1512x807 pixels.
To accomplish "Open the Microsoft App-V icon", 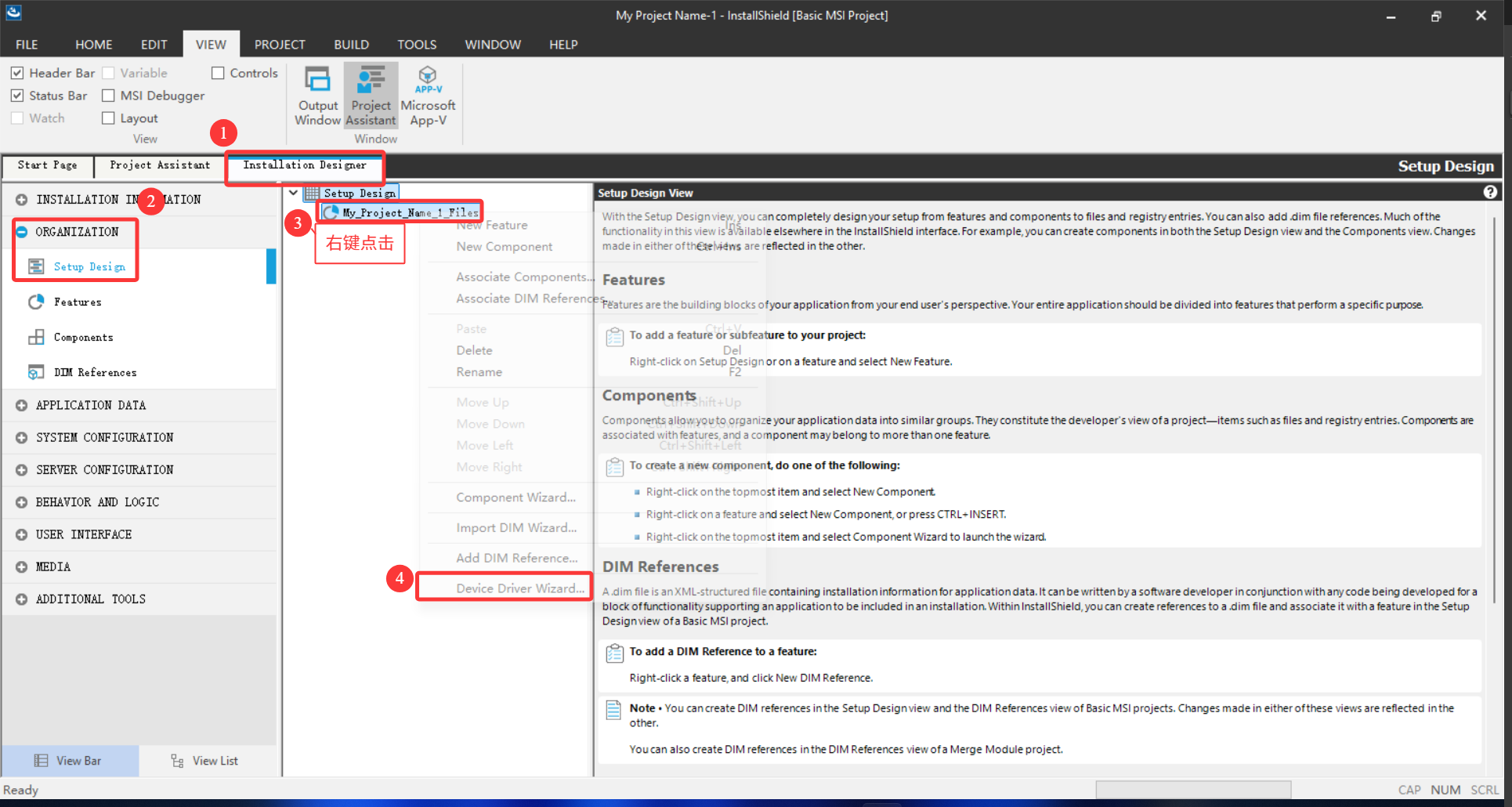I will pos(428,79).
